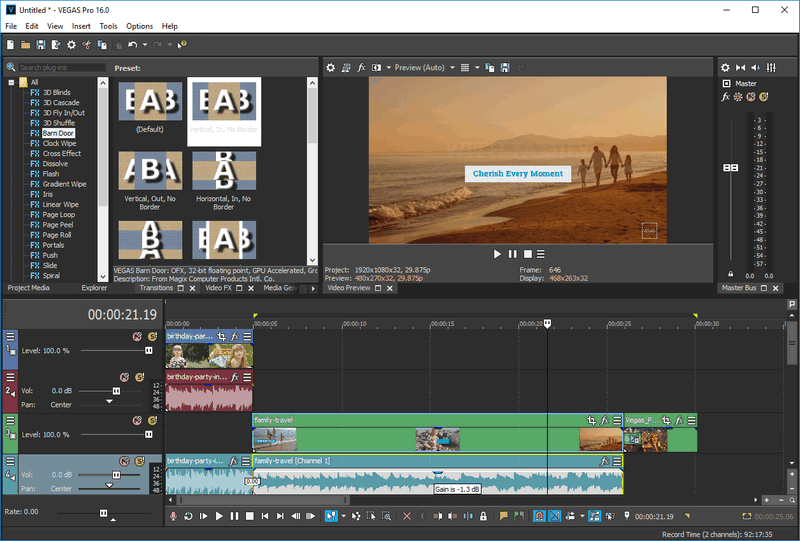The image size is (800, 541).
Task: Choose the Zoom Edit magnifier tool
Action: coord(387,516)
